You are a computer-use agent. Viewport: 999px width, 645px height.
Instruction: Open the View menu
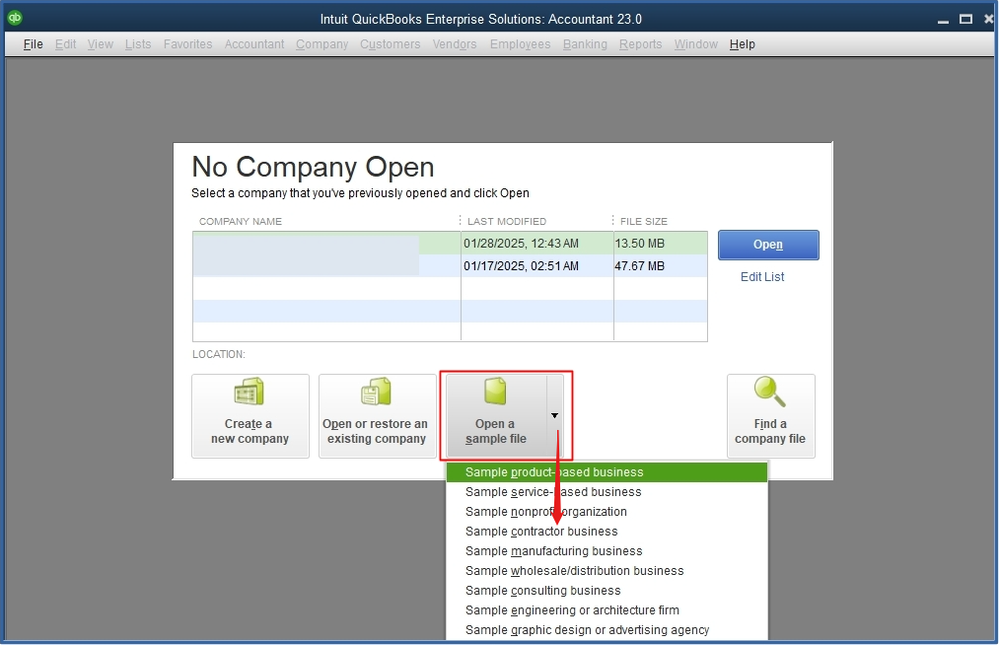pyautogui.click(x=101, y=44)
